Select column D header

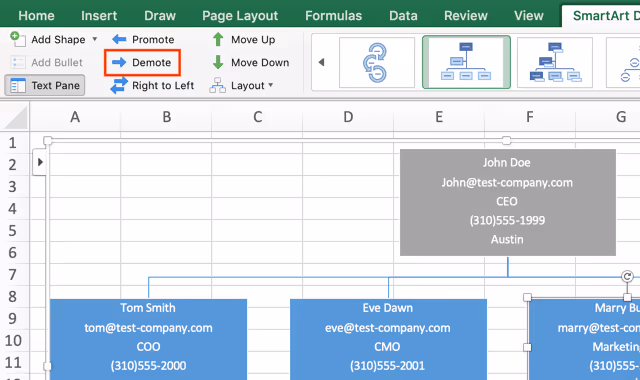(x=348, y=117)
